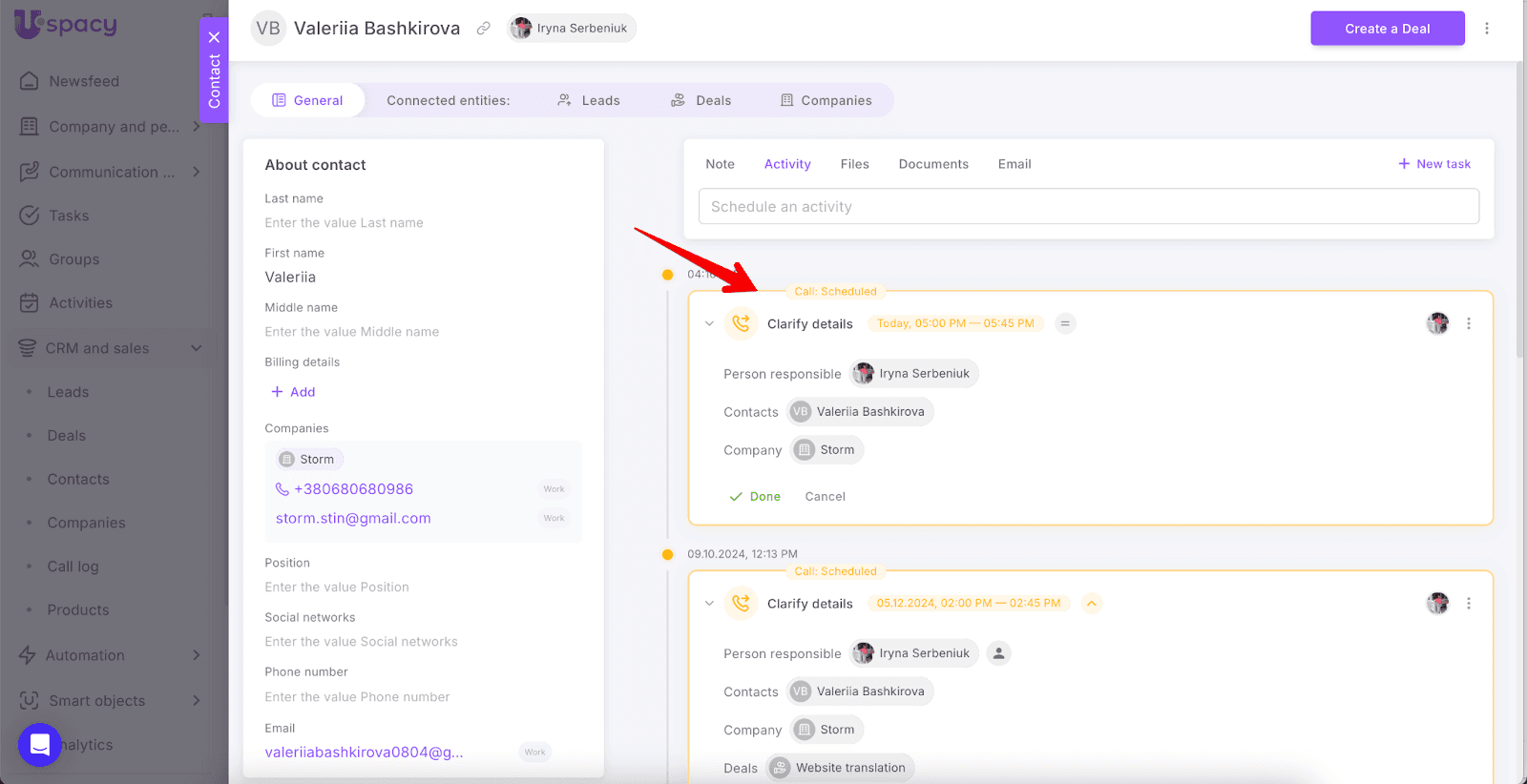Click the add person icon next to Iryna Serbeniuk
The width and height of the screenshot is (1527, 784).
(998, 653)
